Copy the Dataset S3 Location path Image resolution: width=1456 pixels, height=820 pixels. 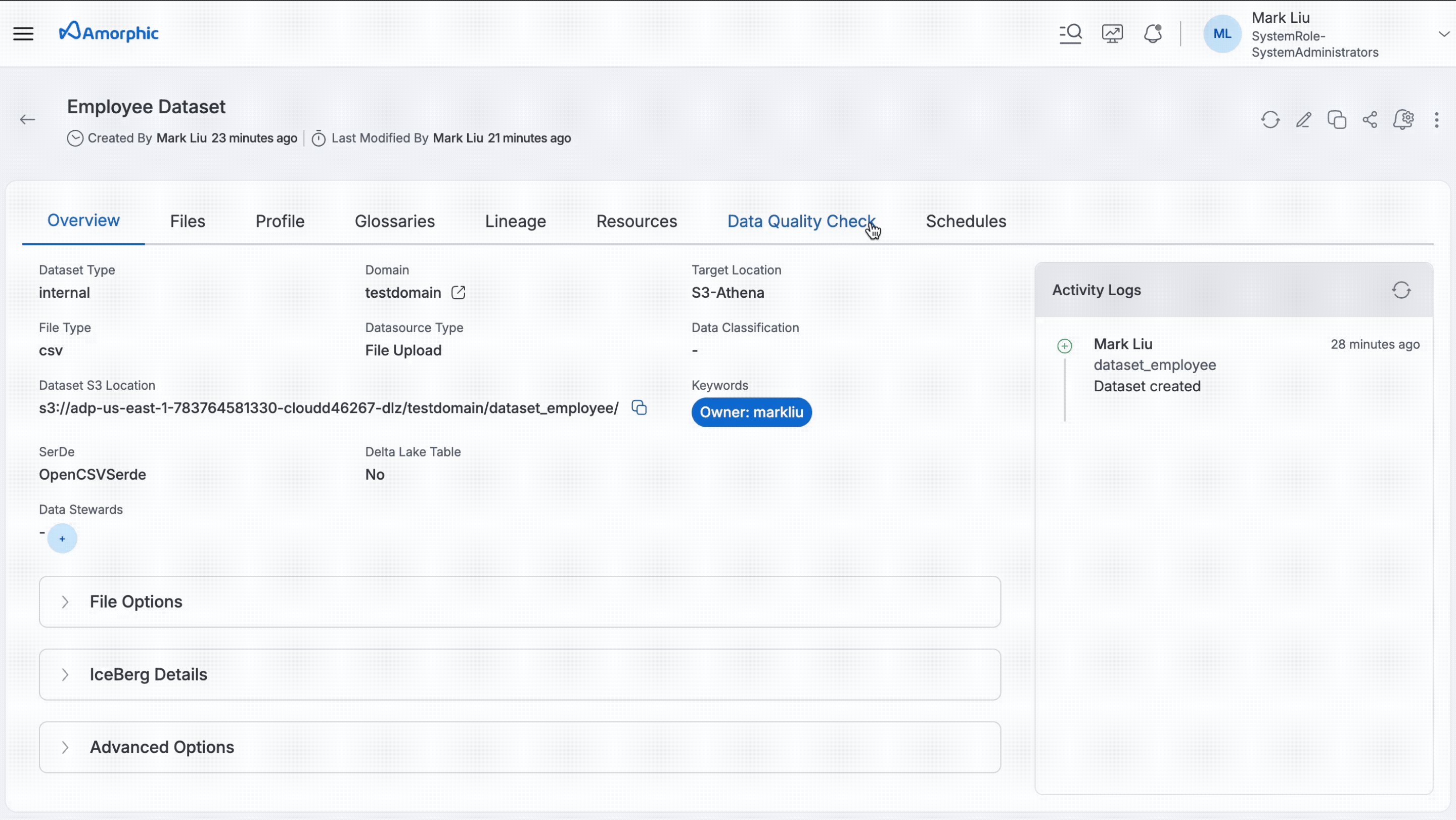click(x=639, y=407)
